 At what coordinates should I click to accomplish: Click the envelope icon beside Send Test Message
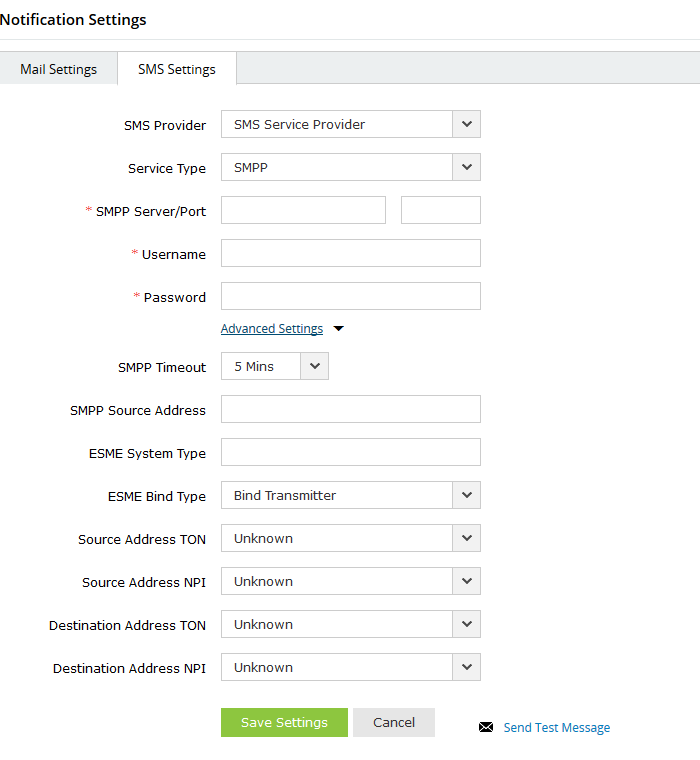pyautogui.click(x=486, y=728)
